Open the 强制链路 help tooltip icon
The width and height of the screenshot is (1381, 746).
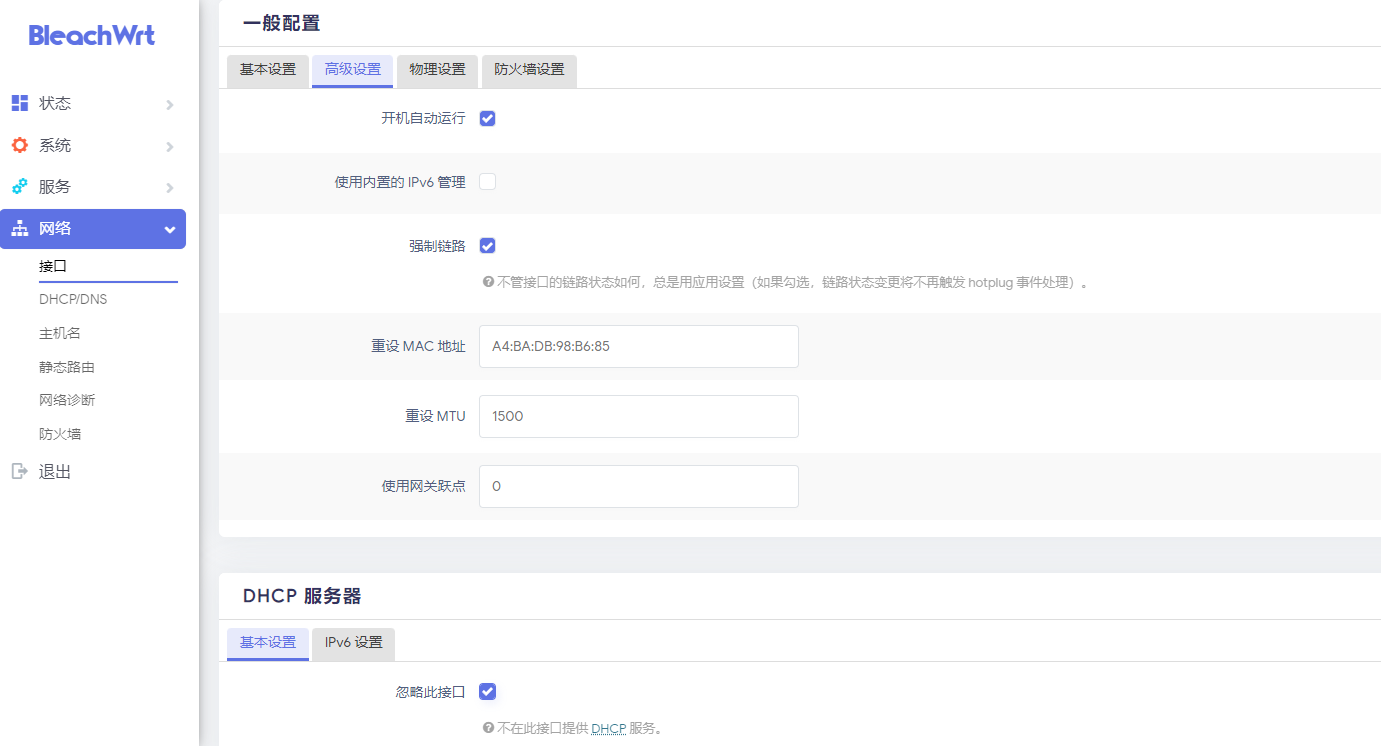(489, 282)
